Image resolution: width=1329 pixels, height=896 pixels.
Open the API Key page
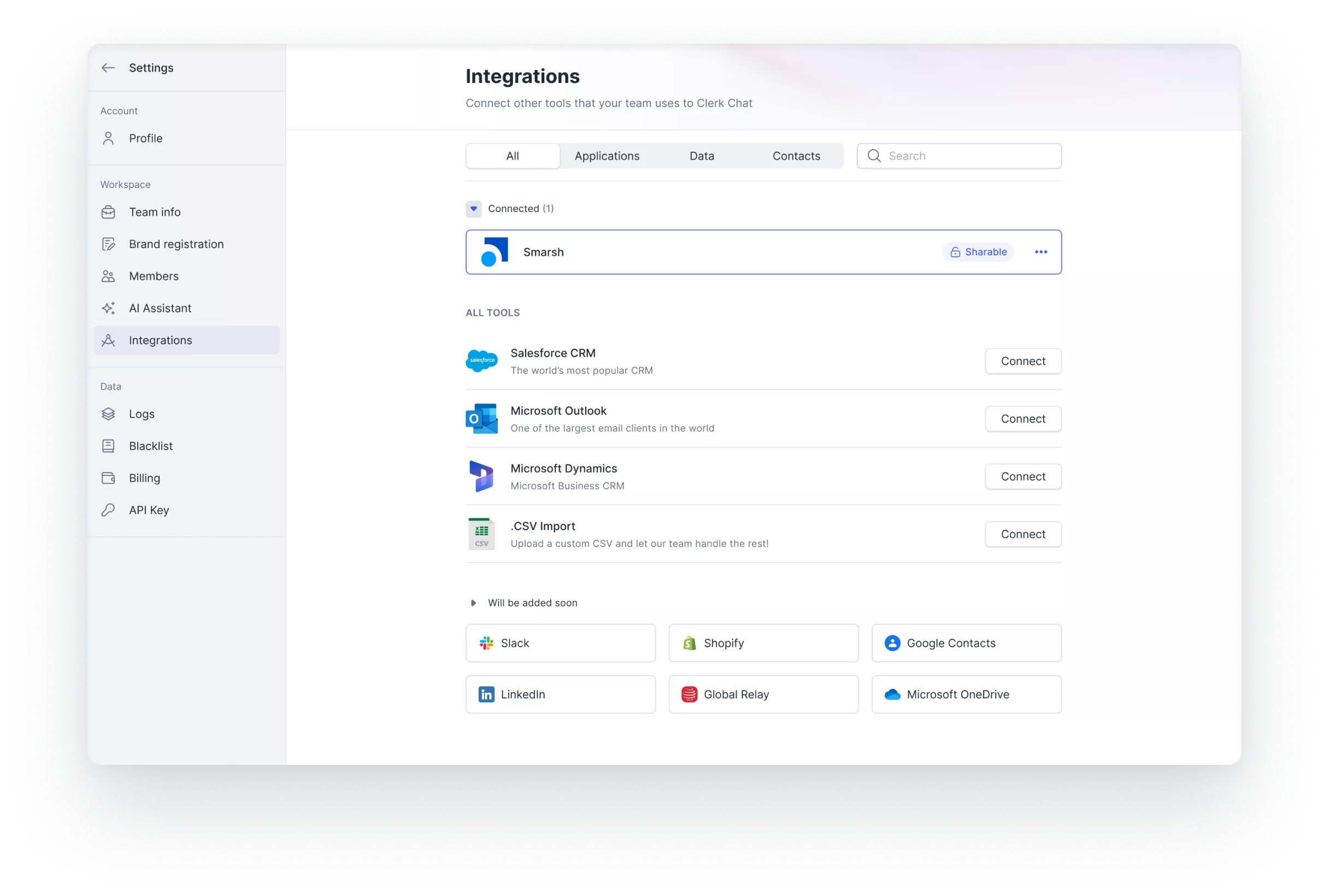click(186, 510)
